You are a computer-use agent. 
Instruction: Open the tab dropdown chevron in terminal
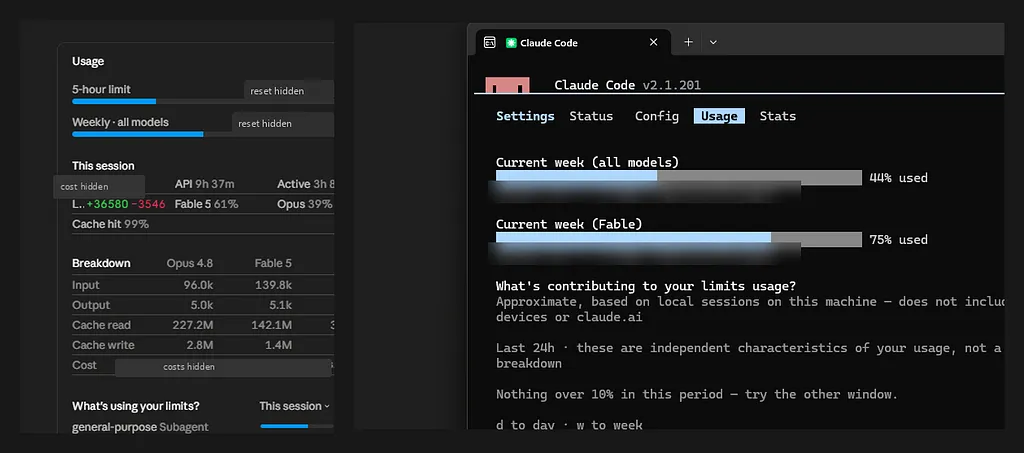(x=713, y=42)
